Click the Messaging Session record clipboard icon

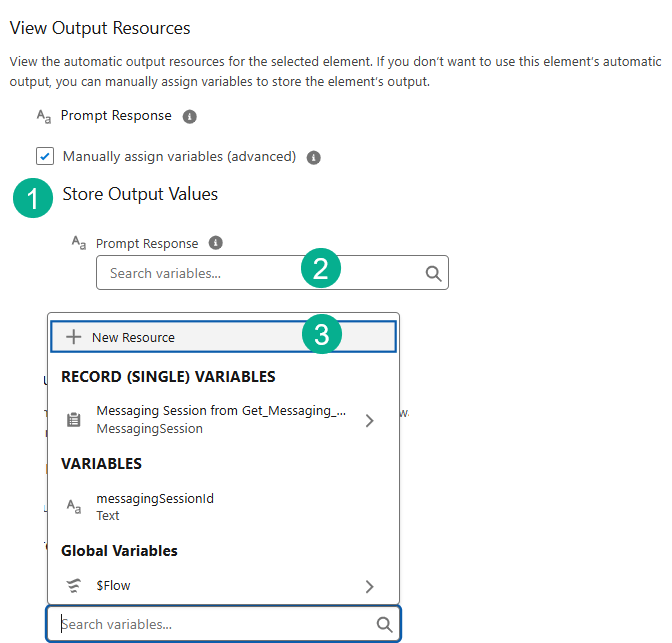[x=73, y=420]
